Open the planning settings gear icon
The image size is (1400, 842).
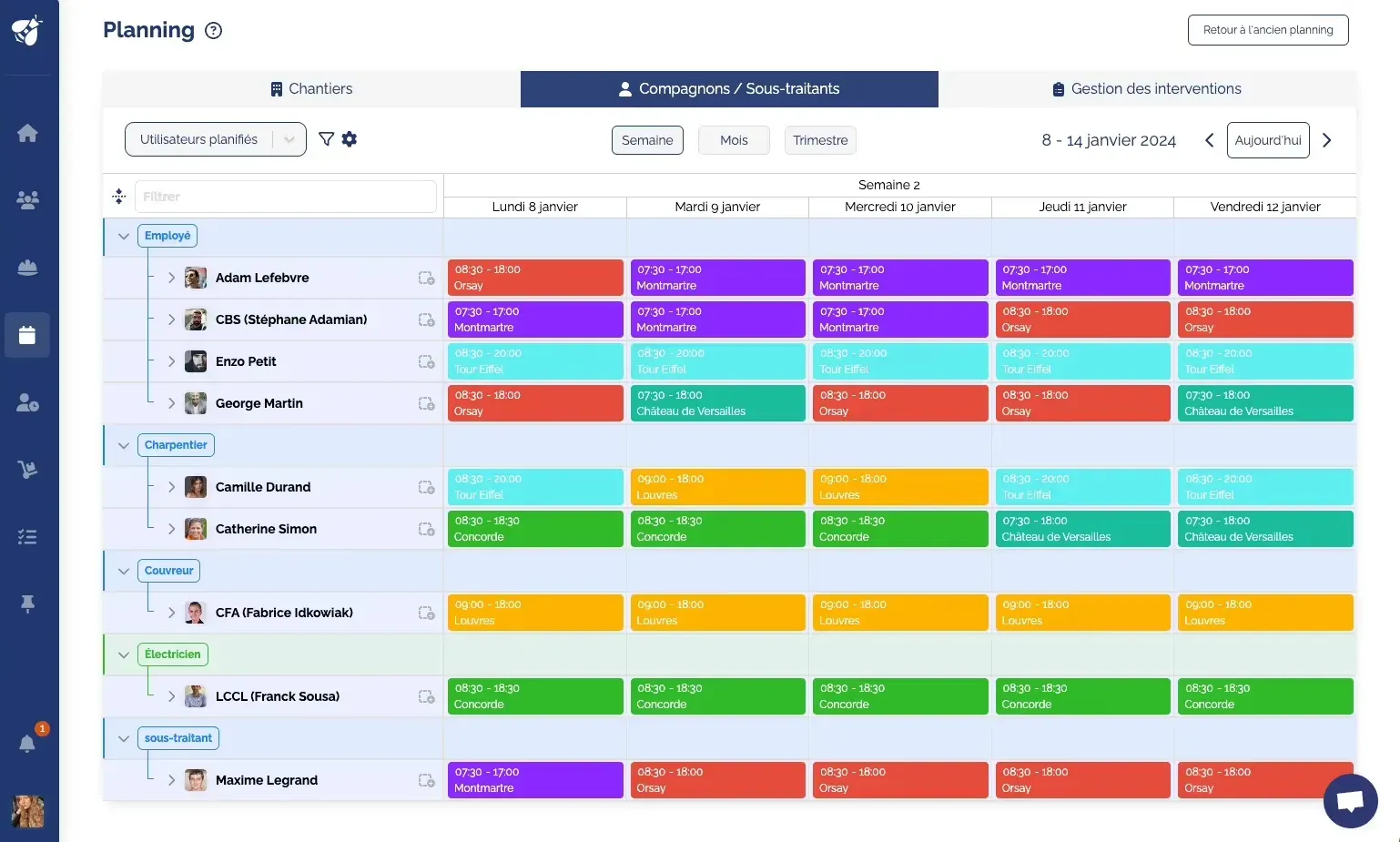tap(350, 138)
